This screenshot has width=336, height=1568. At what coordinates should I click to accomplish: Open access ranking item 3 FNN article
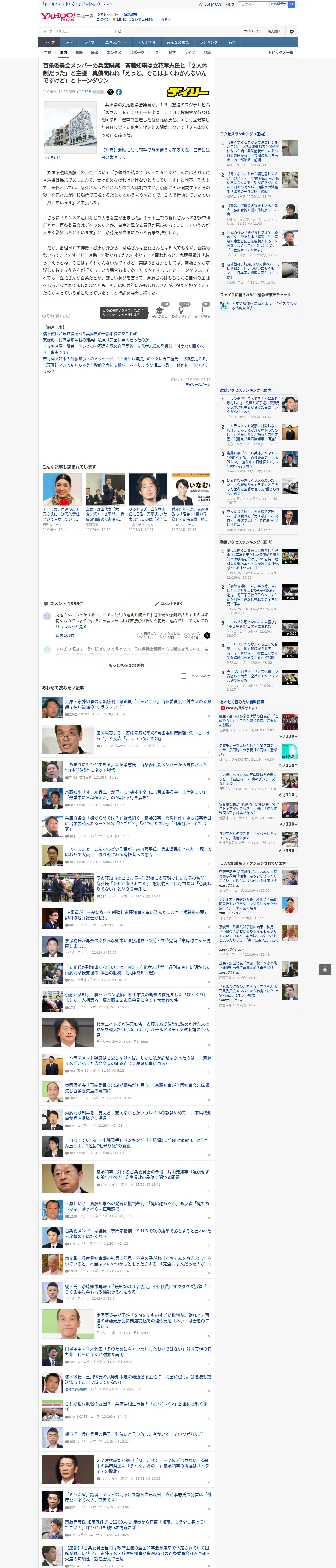tap(253, 211)
